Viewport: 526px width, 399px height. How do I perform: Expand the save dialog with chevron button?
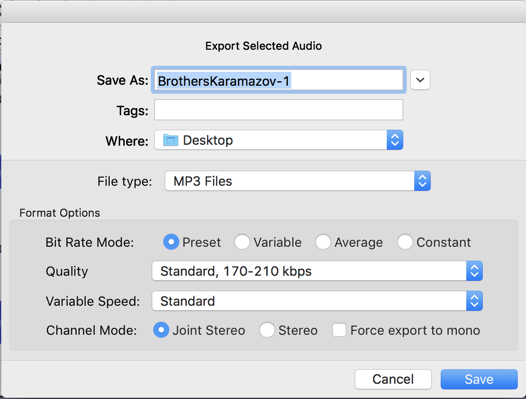tap(420, 80)
